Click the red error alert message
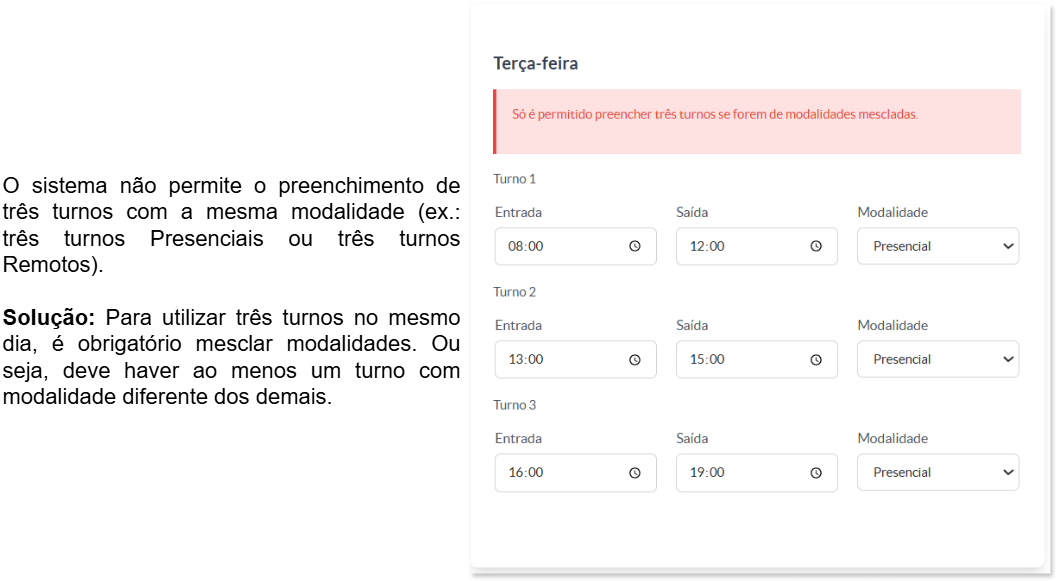1056x581 pixels. pyautogui.click(x=757, y=121)
